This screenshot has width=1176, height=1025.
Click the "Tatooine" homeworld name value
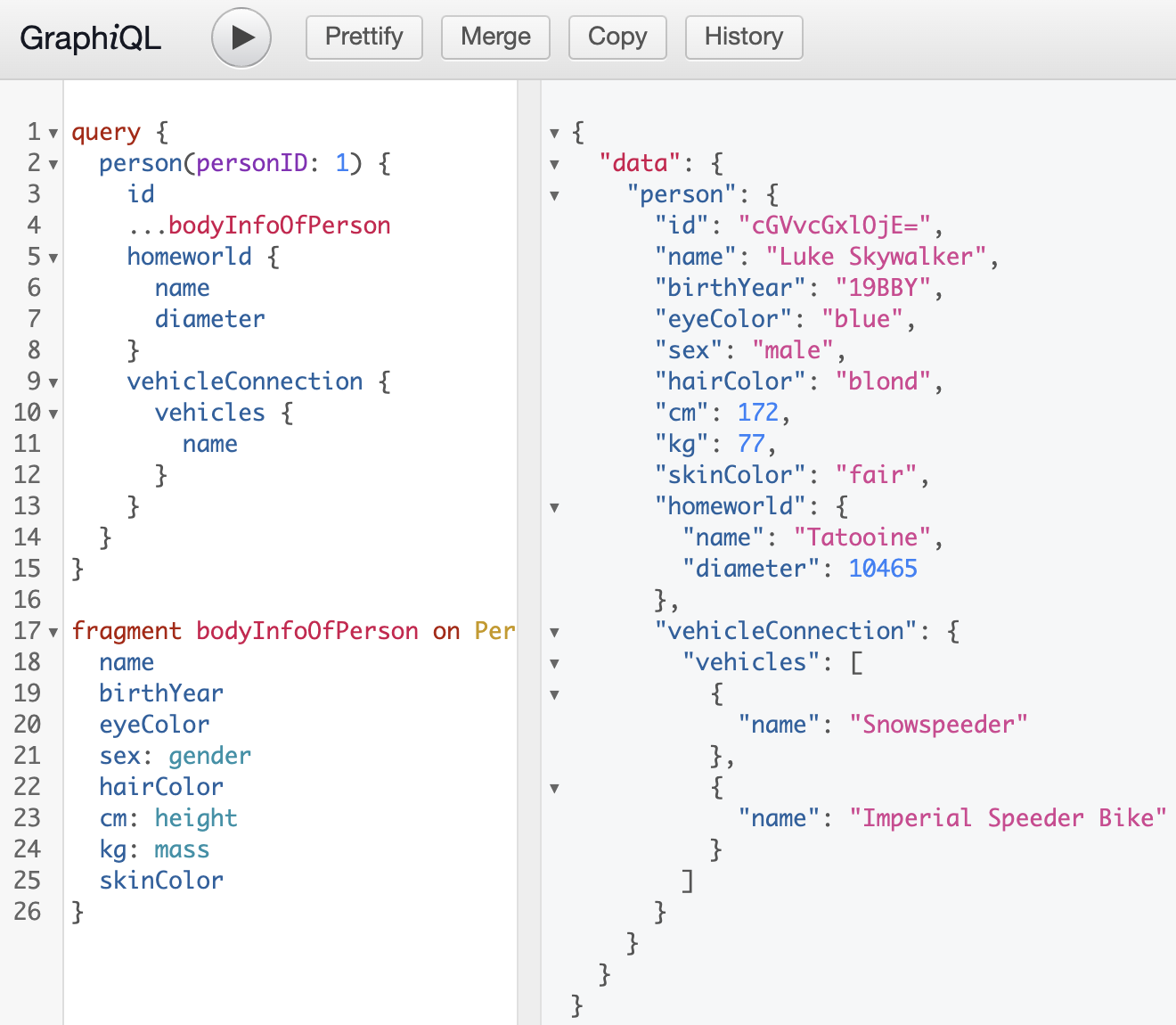tap(862, 537)
